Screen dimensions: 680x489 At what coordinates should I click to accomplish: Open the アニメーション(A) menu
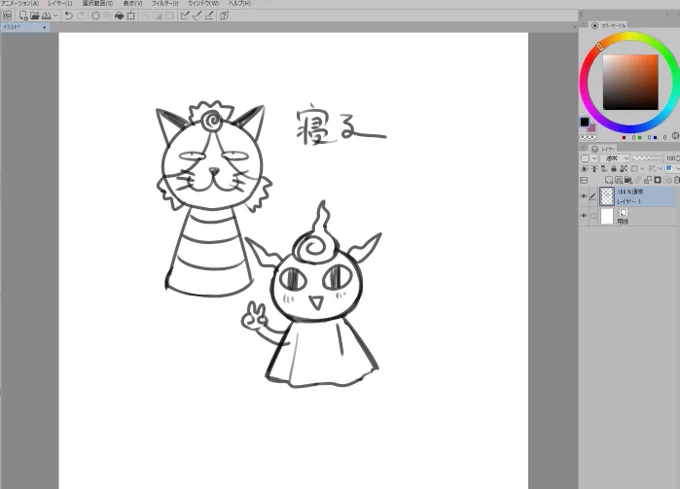(x=20, y=3)
